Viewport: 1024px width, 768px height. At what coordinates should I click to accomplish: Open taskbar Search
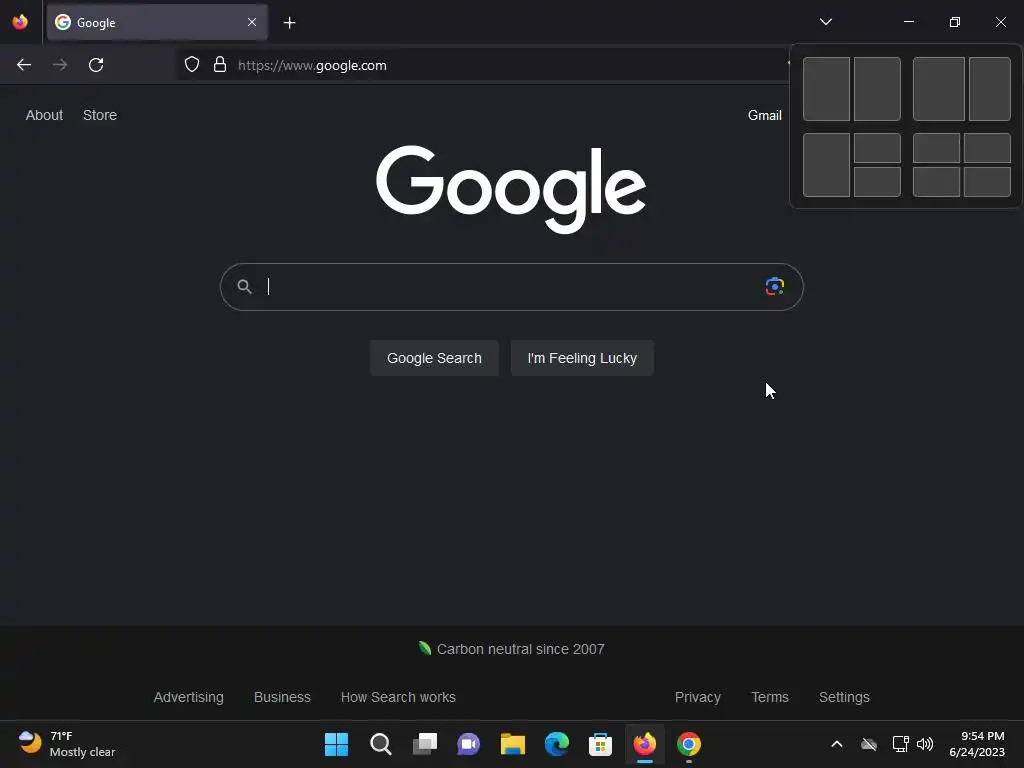(381, 744)
